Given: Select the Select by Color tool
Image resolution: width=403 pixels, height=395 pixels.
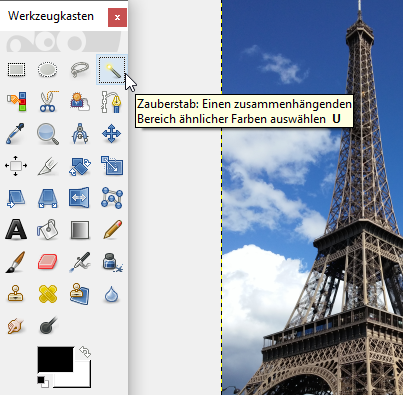Looking at the screenshot, I should tap(16, 102).
